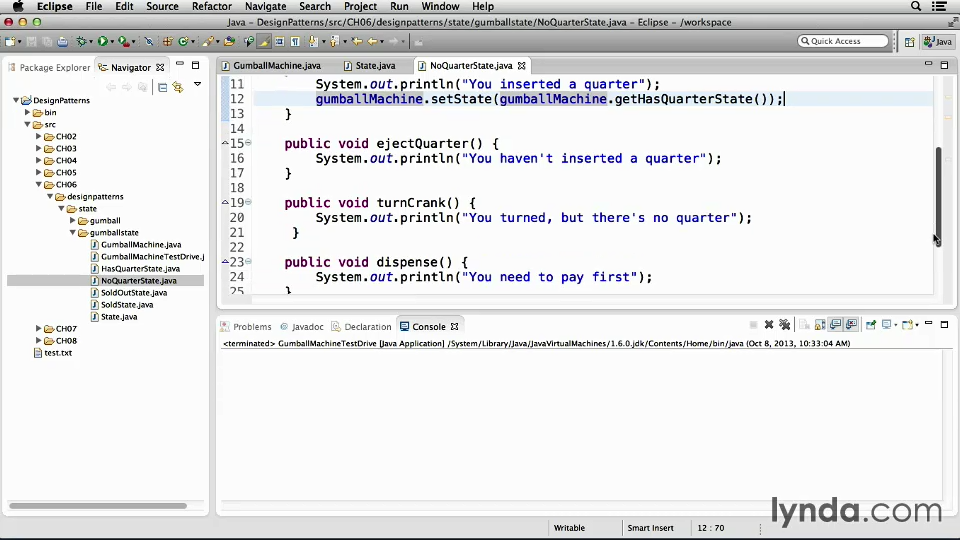Switch to the Problems tab

[x=246, y=326]
